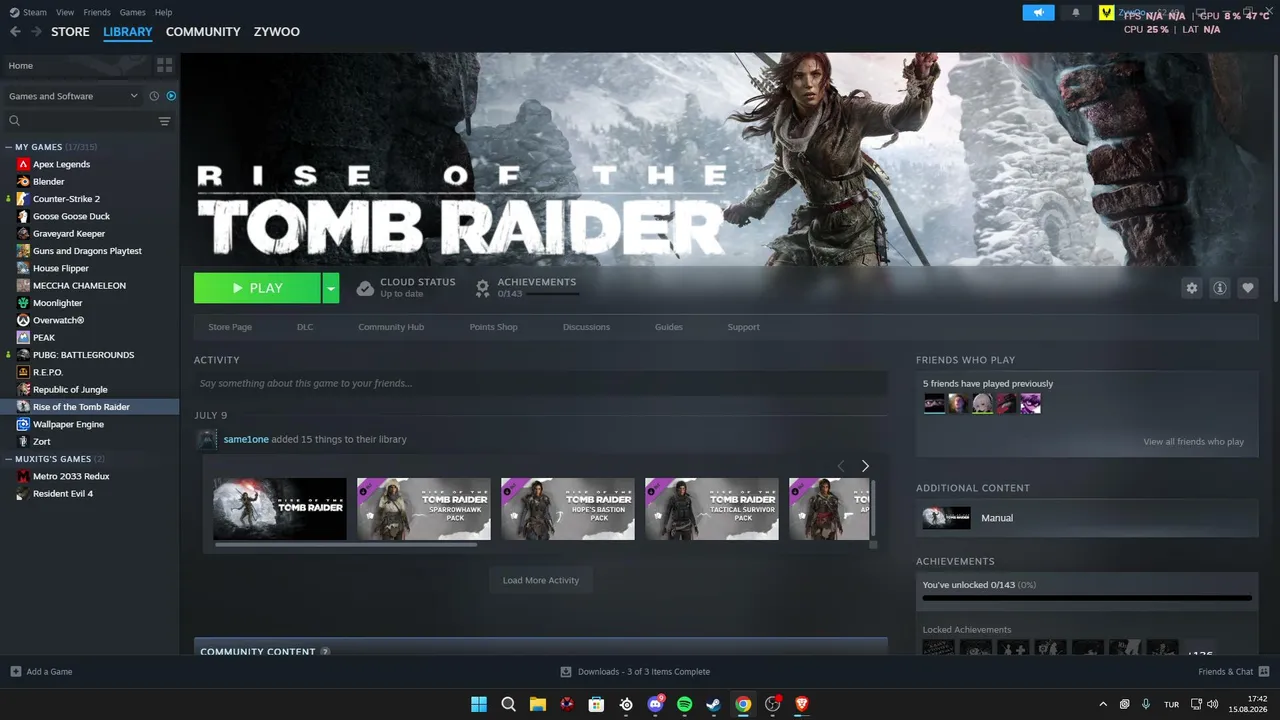Image resolution: width=1280 pixels, height=720 pixels.
Task: Open Steam from the Windows taskbar
Action: pos(713,704)
